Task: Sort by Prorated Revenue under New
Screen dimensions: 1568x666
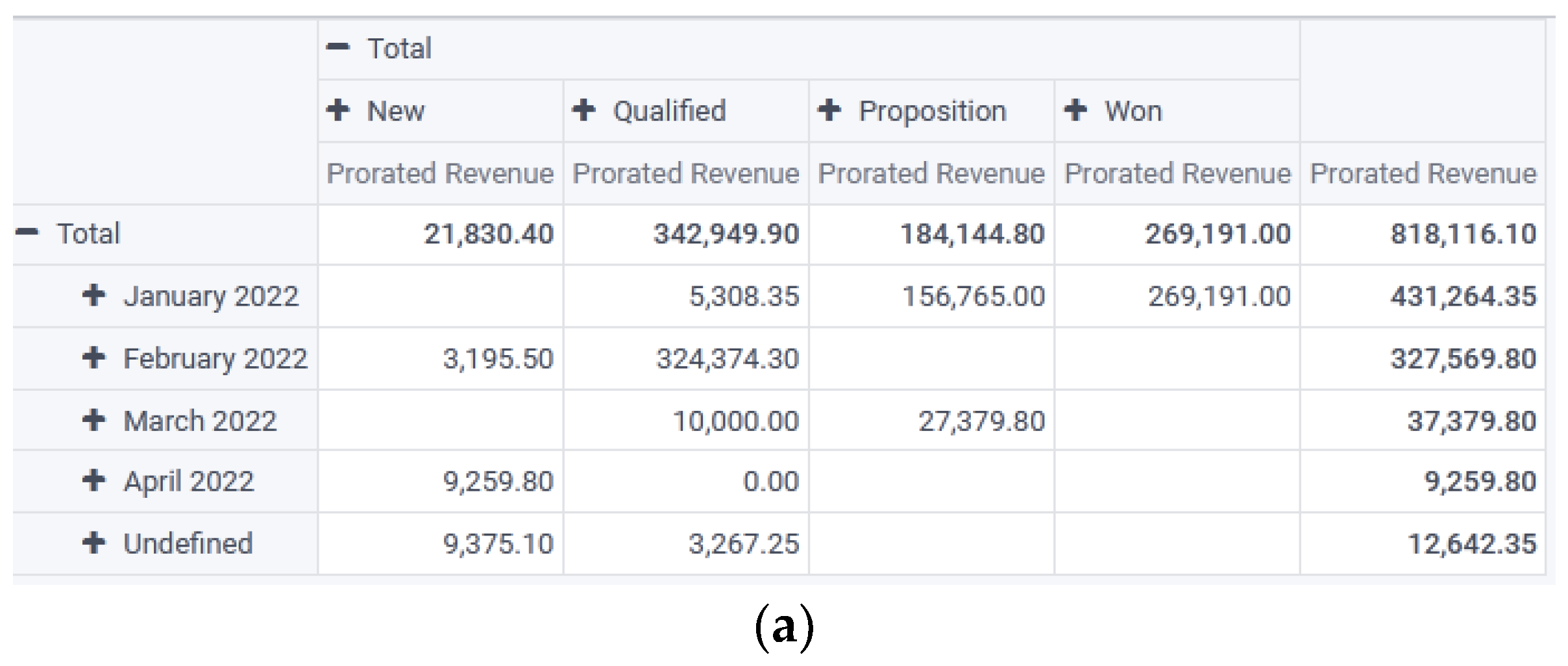Action: 440,173
